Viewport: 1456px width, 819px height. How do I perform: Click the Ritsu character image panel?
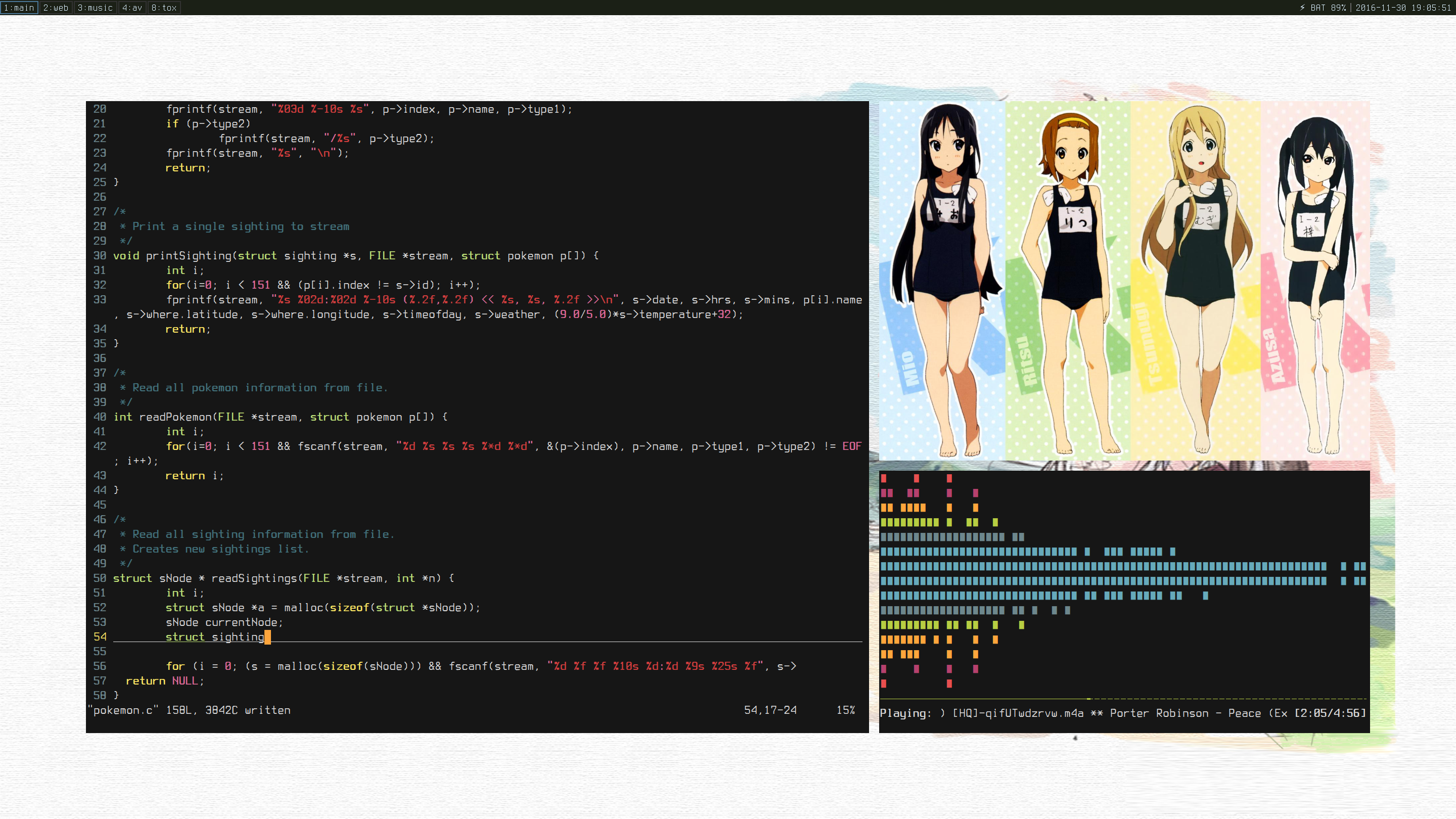click(x=1067, y=281)
